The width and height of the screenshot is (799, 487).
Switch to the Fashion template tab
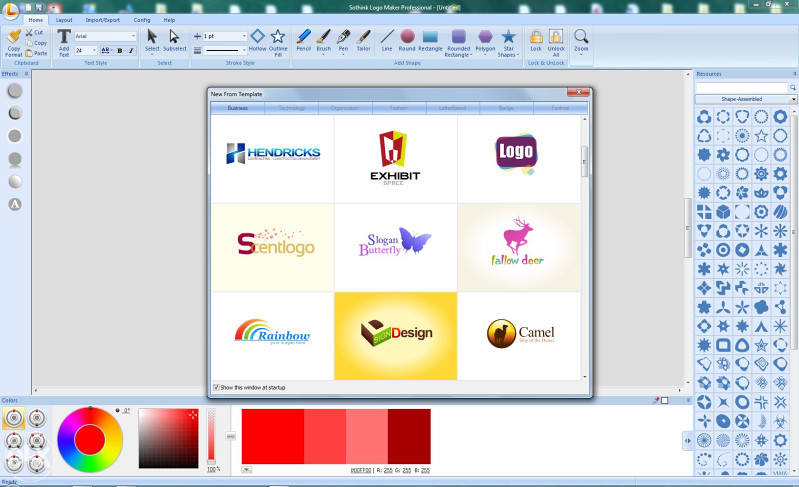399,108
